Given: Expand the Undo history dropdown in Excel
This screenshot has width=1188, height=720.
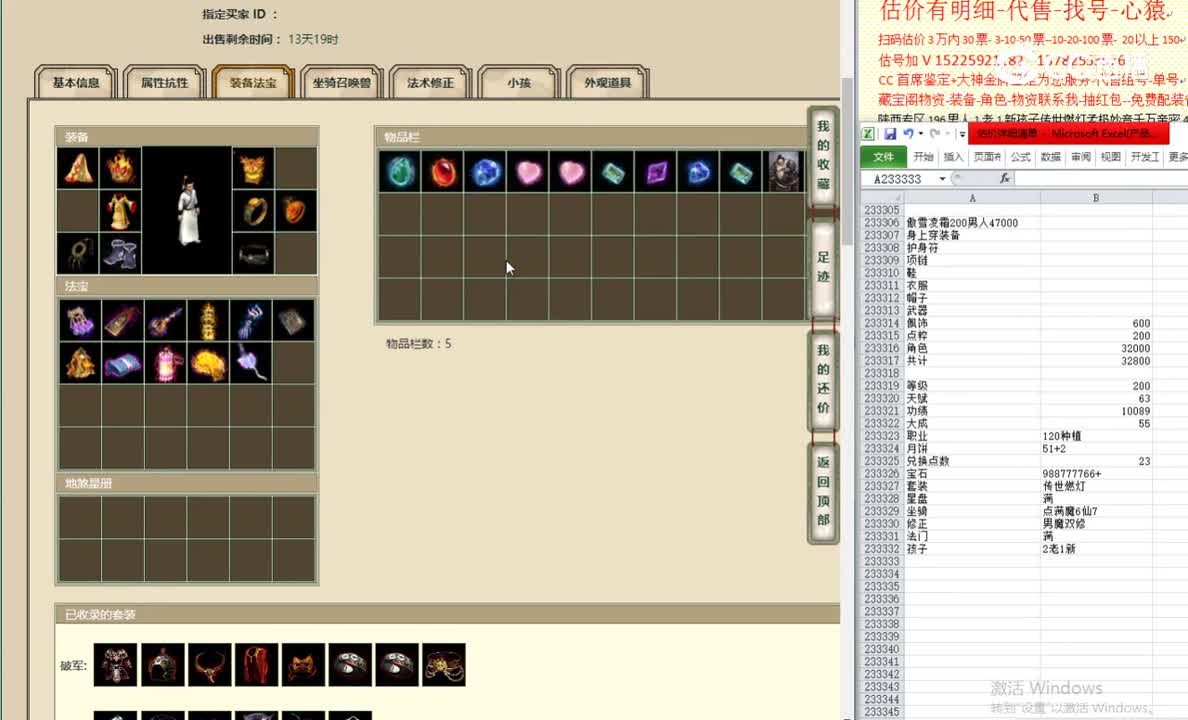Looking at the screenshot, I should tap(921, 134).
